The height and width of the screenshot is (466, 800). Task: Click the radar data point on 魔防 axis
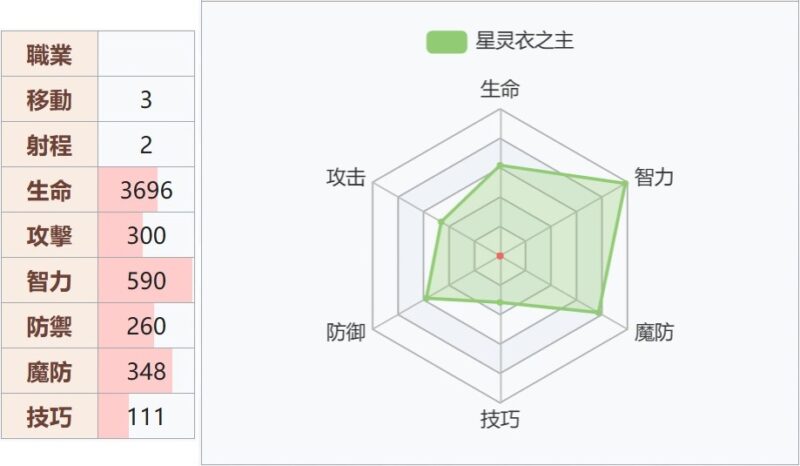coord(599,313)
